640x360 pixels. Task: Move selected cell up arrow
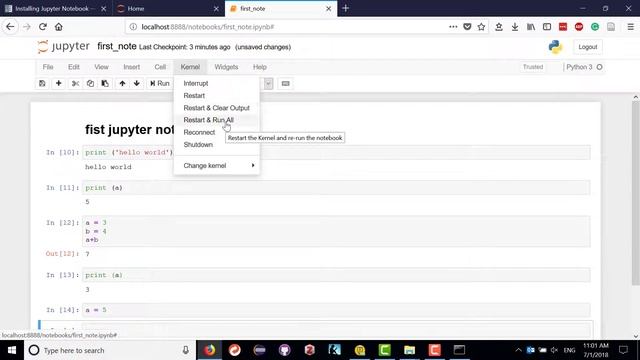[x=122, y=83]
